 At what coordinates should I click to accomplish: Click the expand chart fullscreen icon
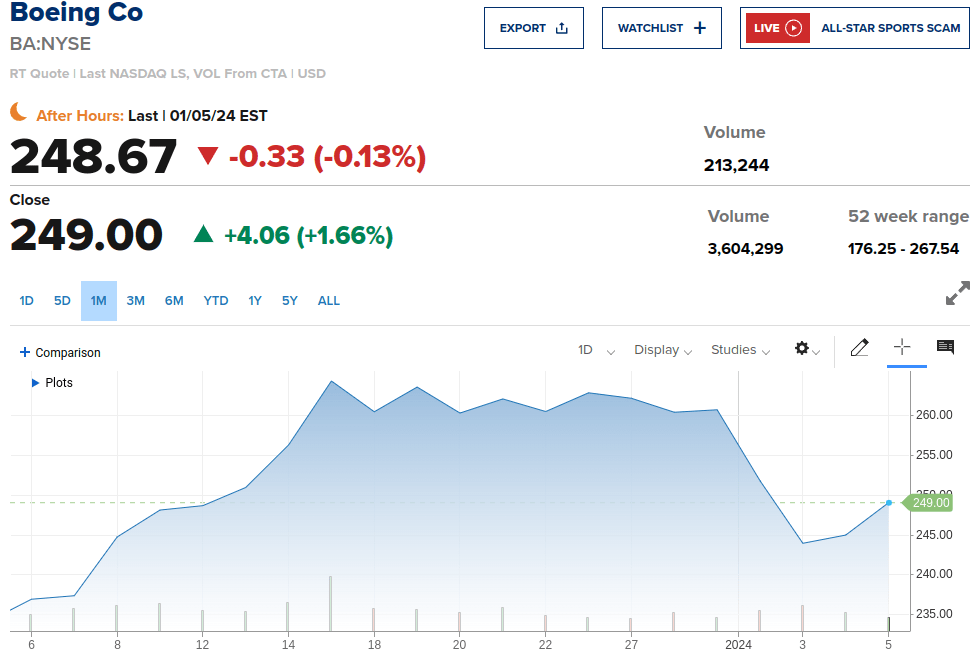pos(957,293)
